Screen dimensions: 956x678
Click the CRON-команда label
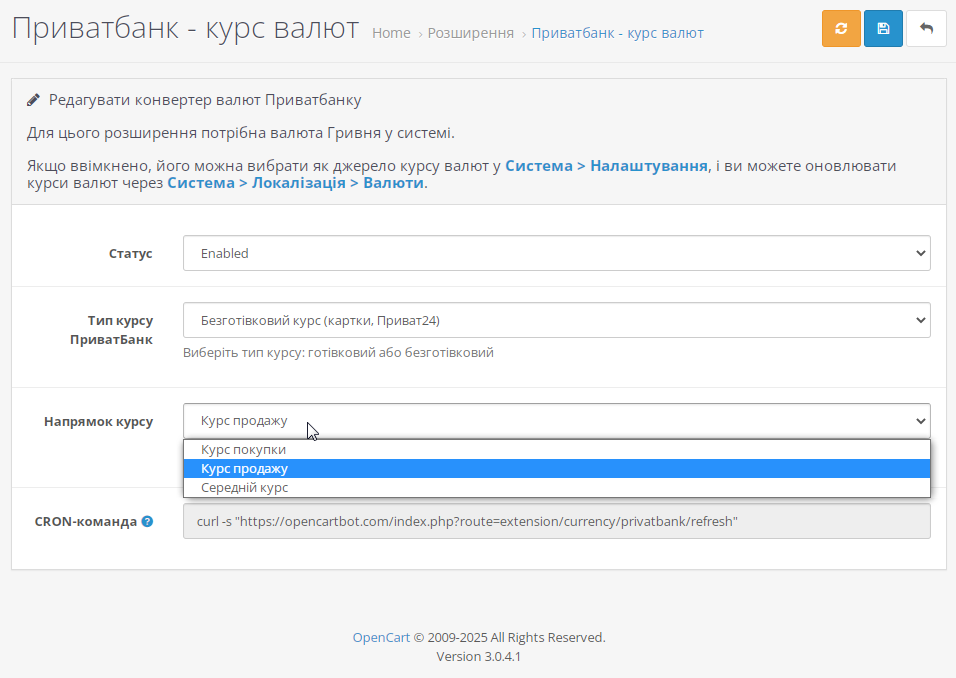86,522
